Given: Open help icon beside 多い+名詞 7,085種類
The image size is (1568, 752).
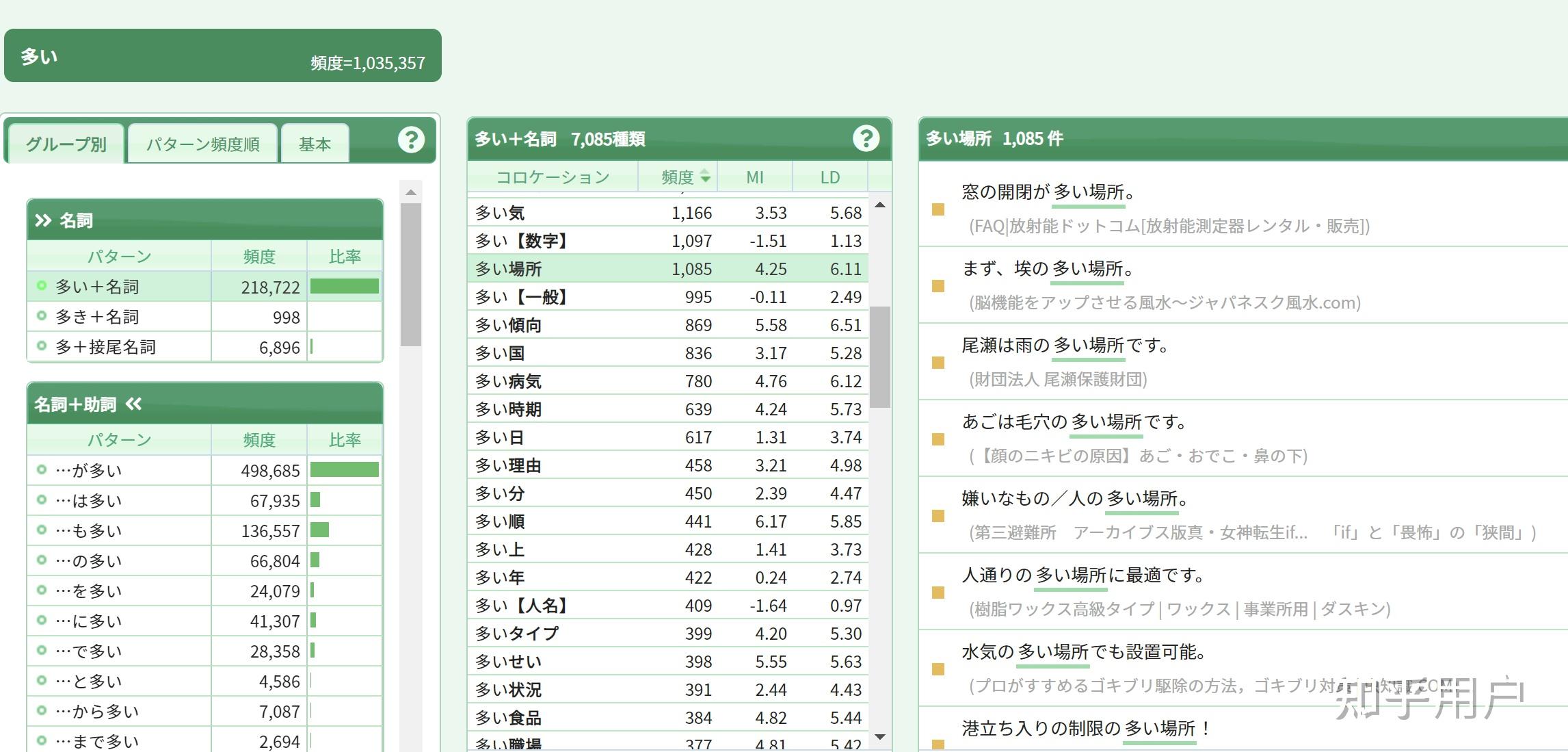Looking at the screenshot, I should point(866,138).
